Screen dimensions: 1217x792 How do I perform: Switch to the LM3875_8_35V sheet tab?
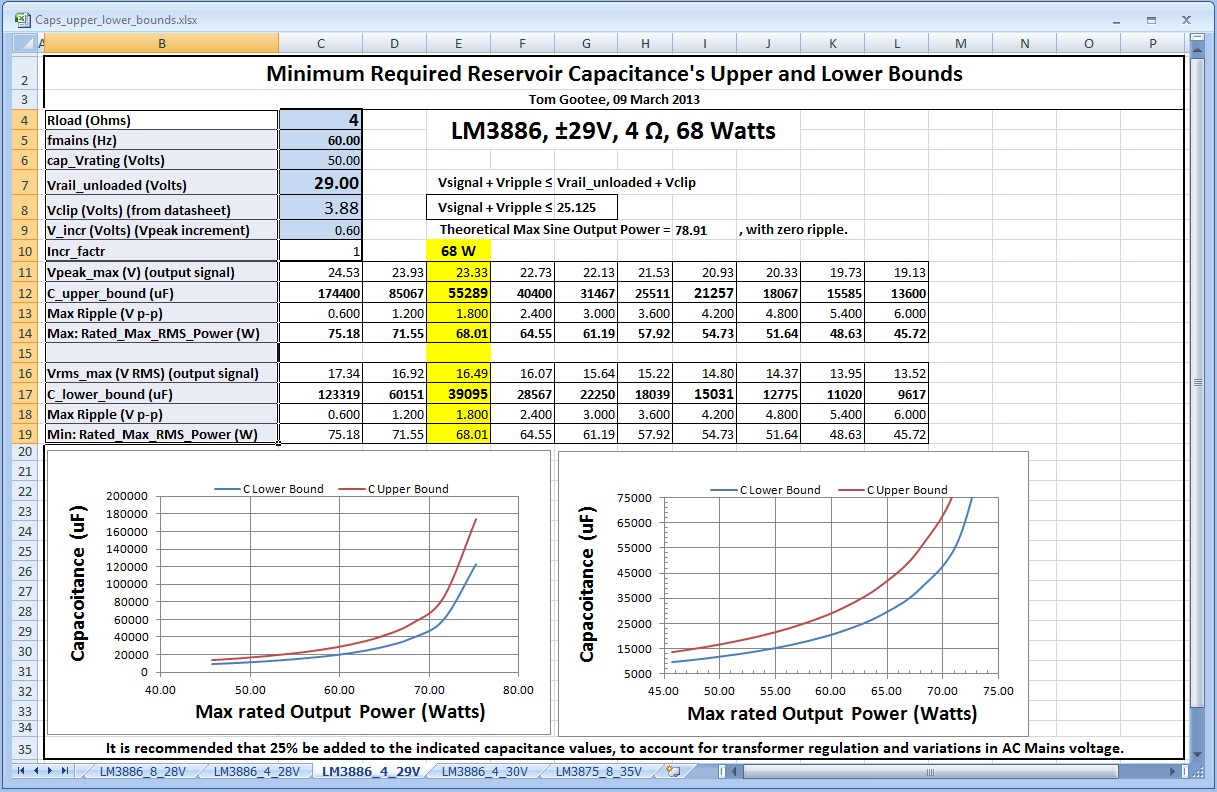[598, 771]
